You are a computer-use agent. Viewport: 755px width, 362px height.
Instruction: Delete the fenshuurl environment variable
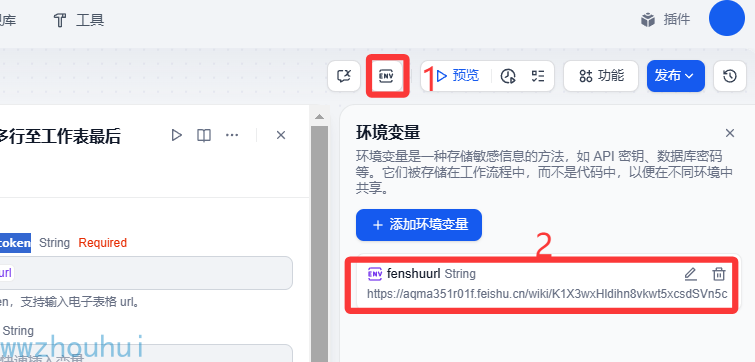pos(719,274)
